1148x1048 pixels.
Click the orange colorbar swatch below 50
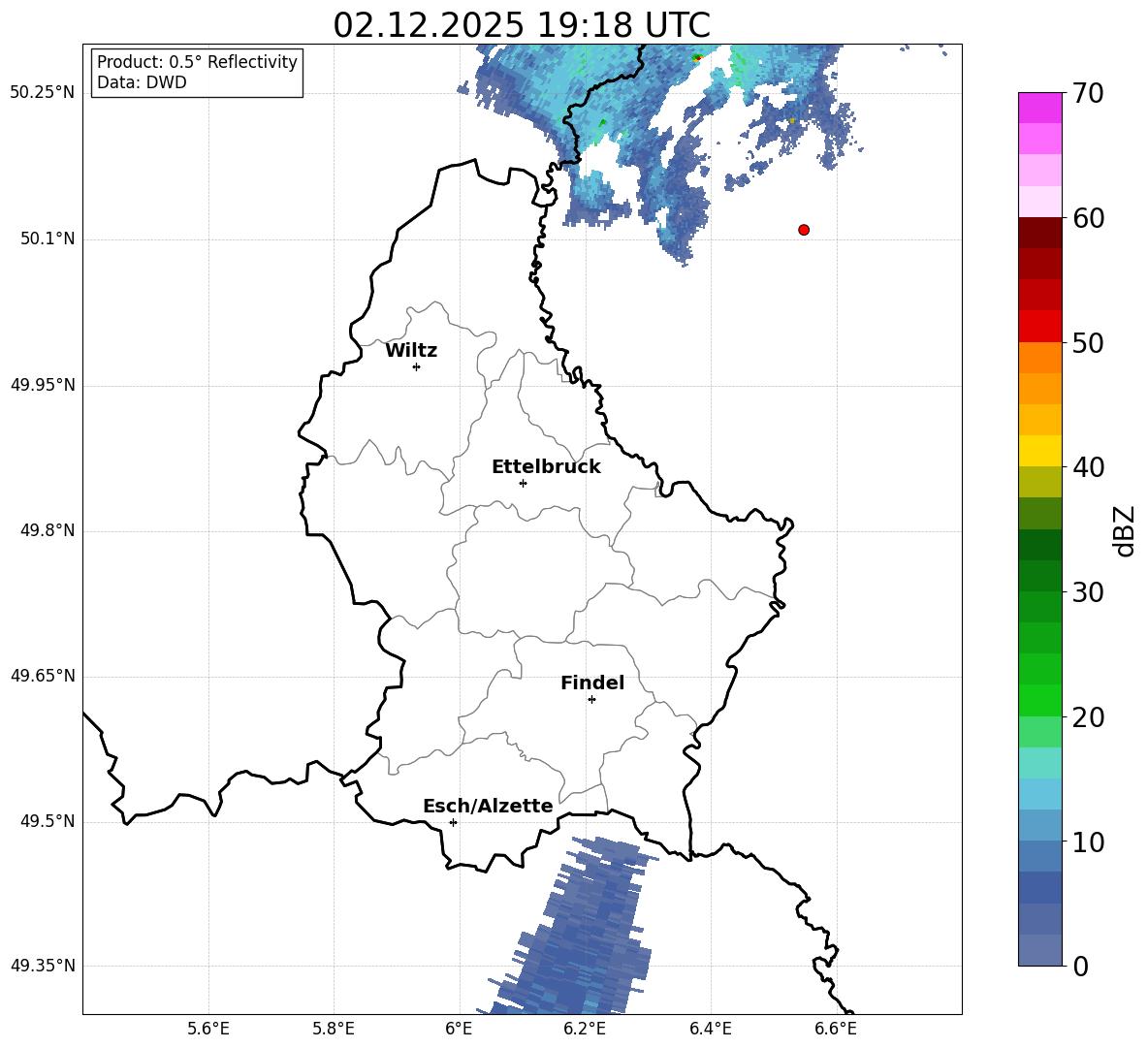coord(1040,358)
